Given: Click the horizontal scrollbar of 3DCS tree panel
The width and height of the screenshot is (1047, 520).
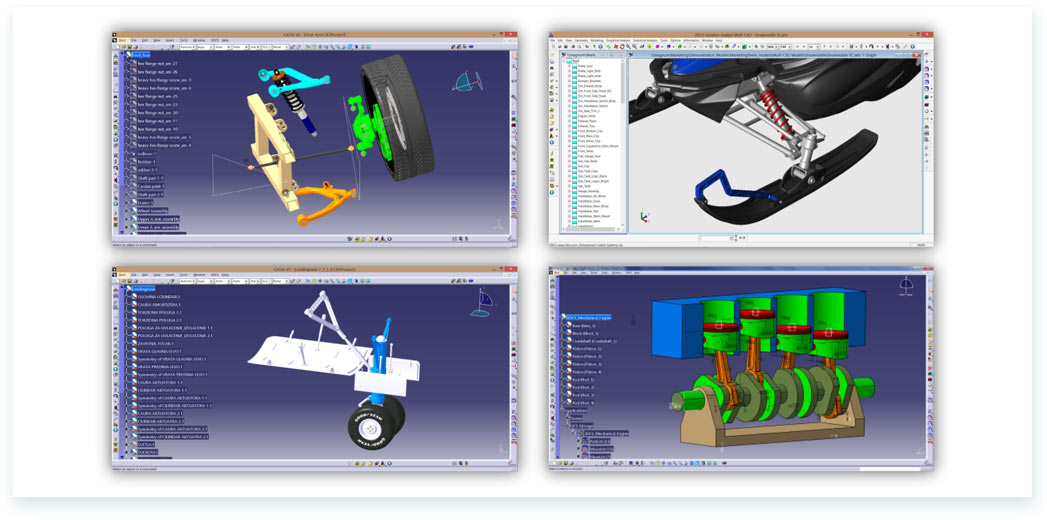Looking at the screenshot, I should coord(590,229).
